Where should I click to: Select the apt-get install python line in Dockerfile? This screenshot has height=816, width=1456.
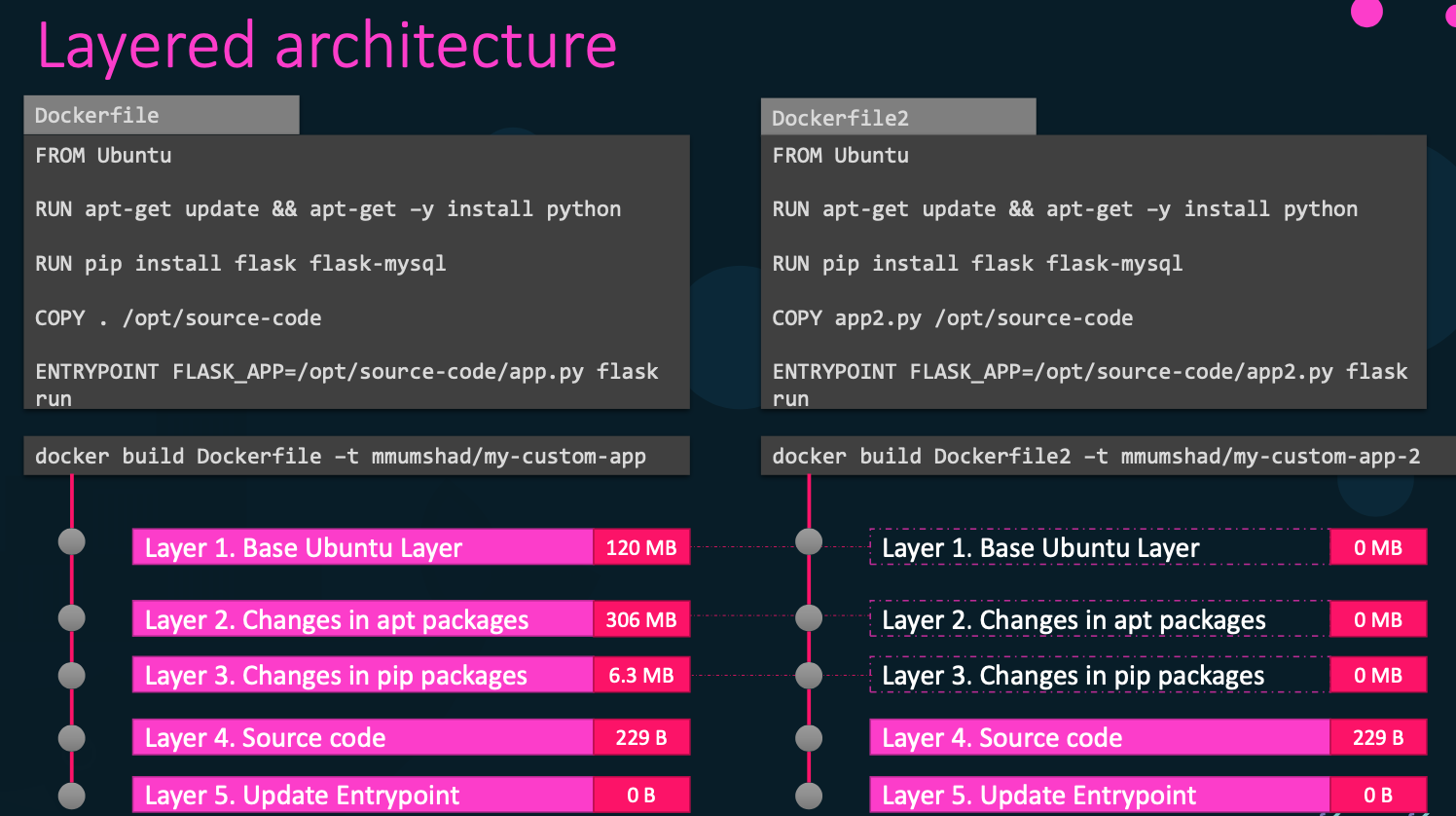pos(328,209)
